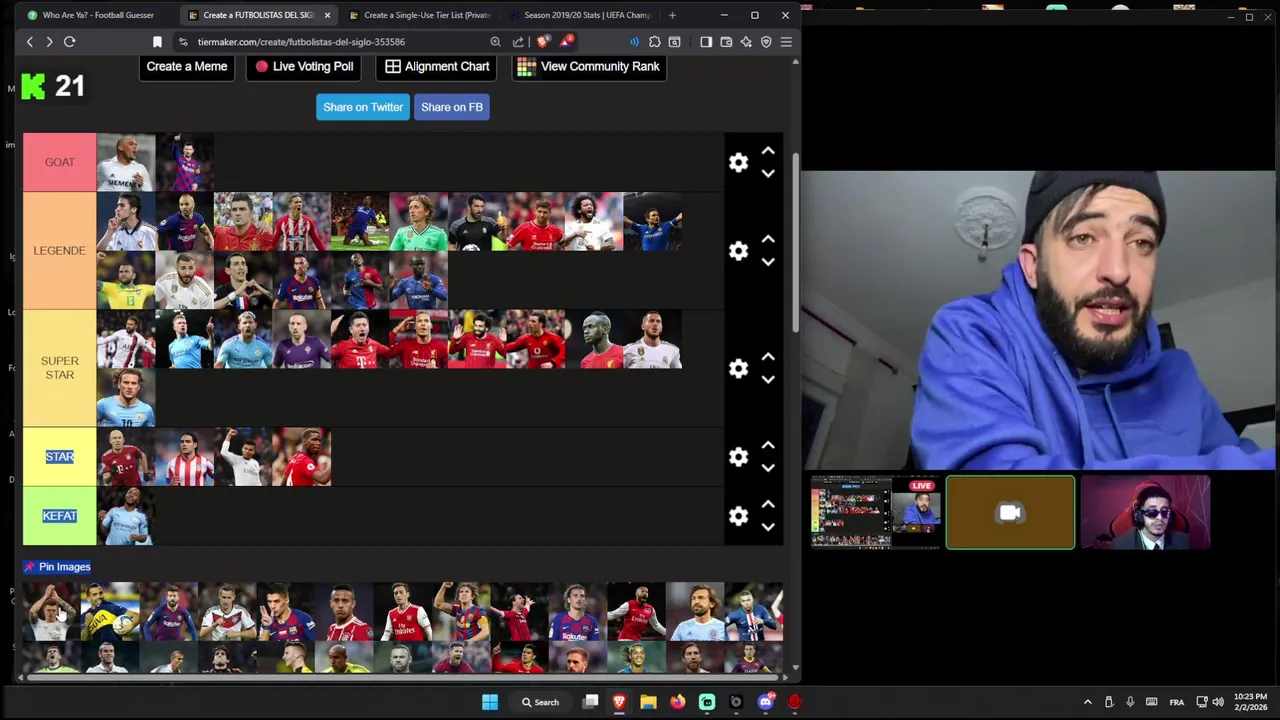Screen dimensions: 1280x720
Task: Switch to Season 2019/20 Stats UEFA tab
Action: (580, 15)
